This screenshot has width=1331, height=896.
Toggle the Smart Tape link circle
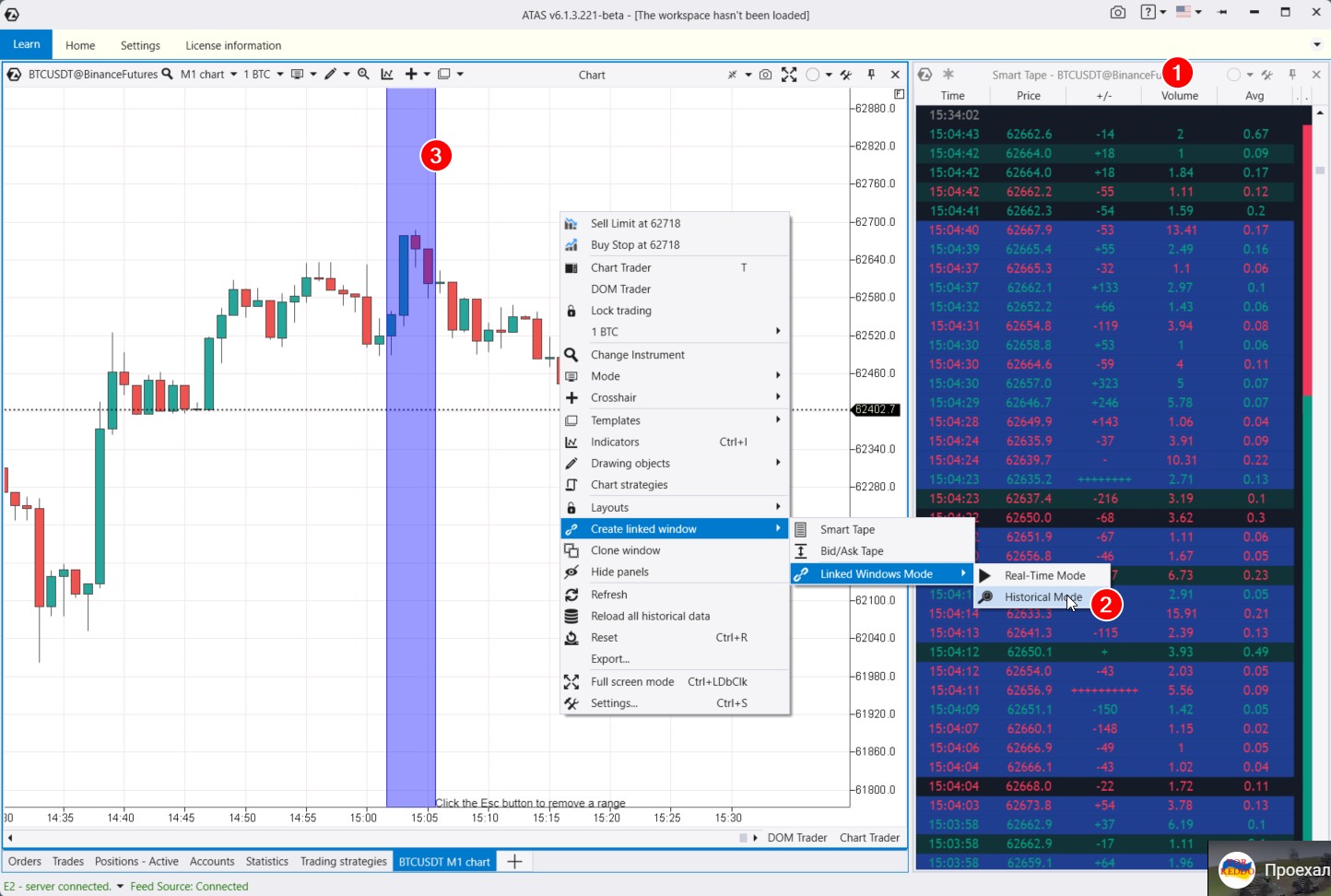(1232, 75)
